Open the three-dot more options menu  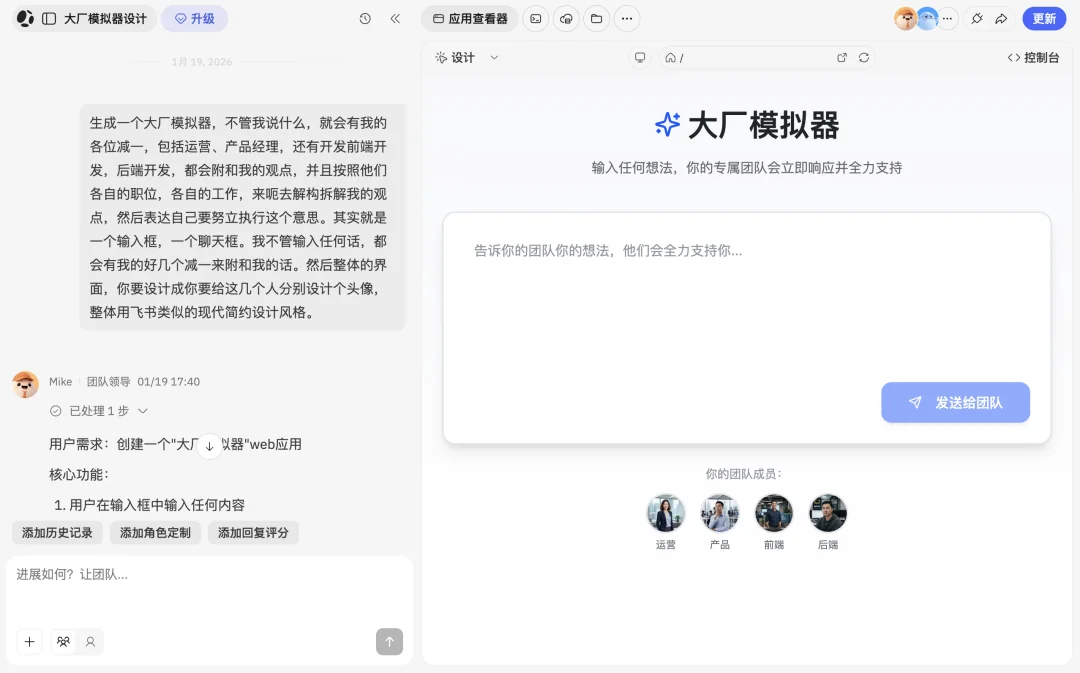pyautogui.click(x=626, y=19)
